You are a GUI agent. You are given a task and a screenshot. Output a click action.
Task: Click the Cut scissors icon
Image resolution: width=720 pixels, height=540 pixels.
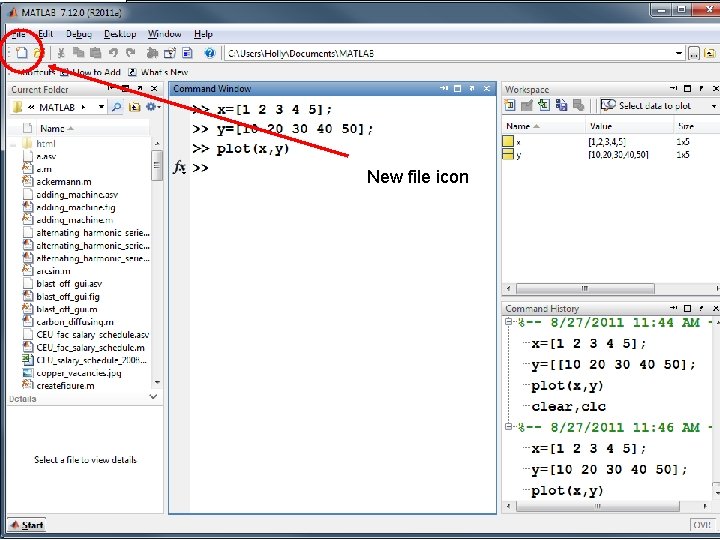(x=61, y=53)
